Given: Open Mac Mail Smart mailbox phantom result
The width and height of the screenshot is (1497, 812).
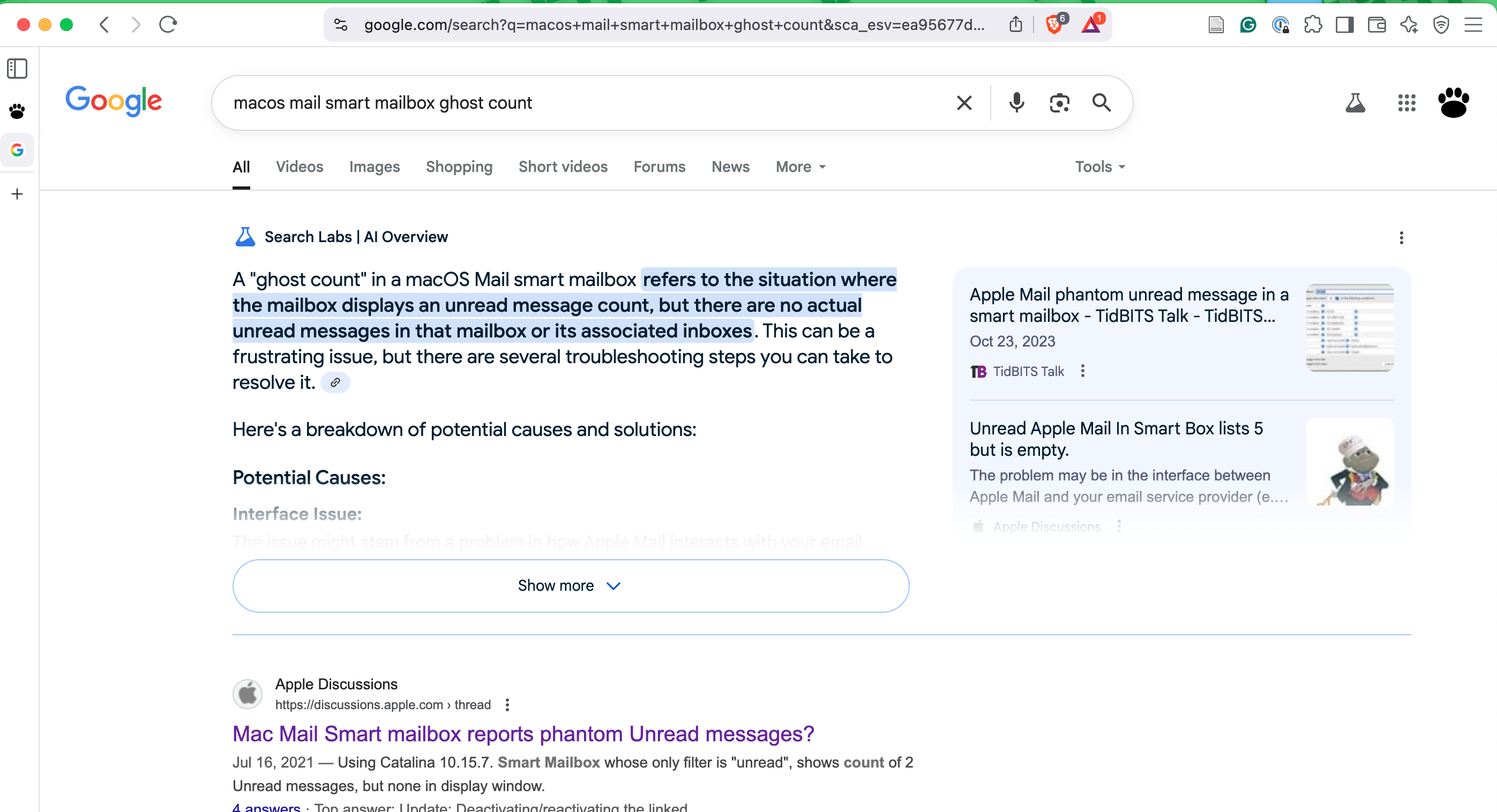Looking at the screenshot, I should pyautogui.click(x=523, y=734).
